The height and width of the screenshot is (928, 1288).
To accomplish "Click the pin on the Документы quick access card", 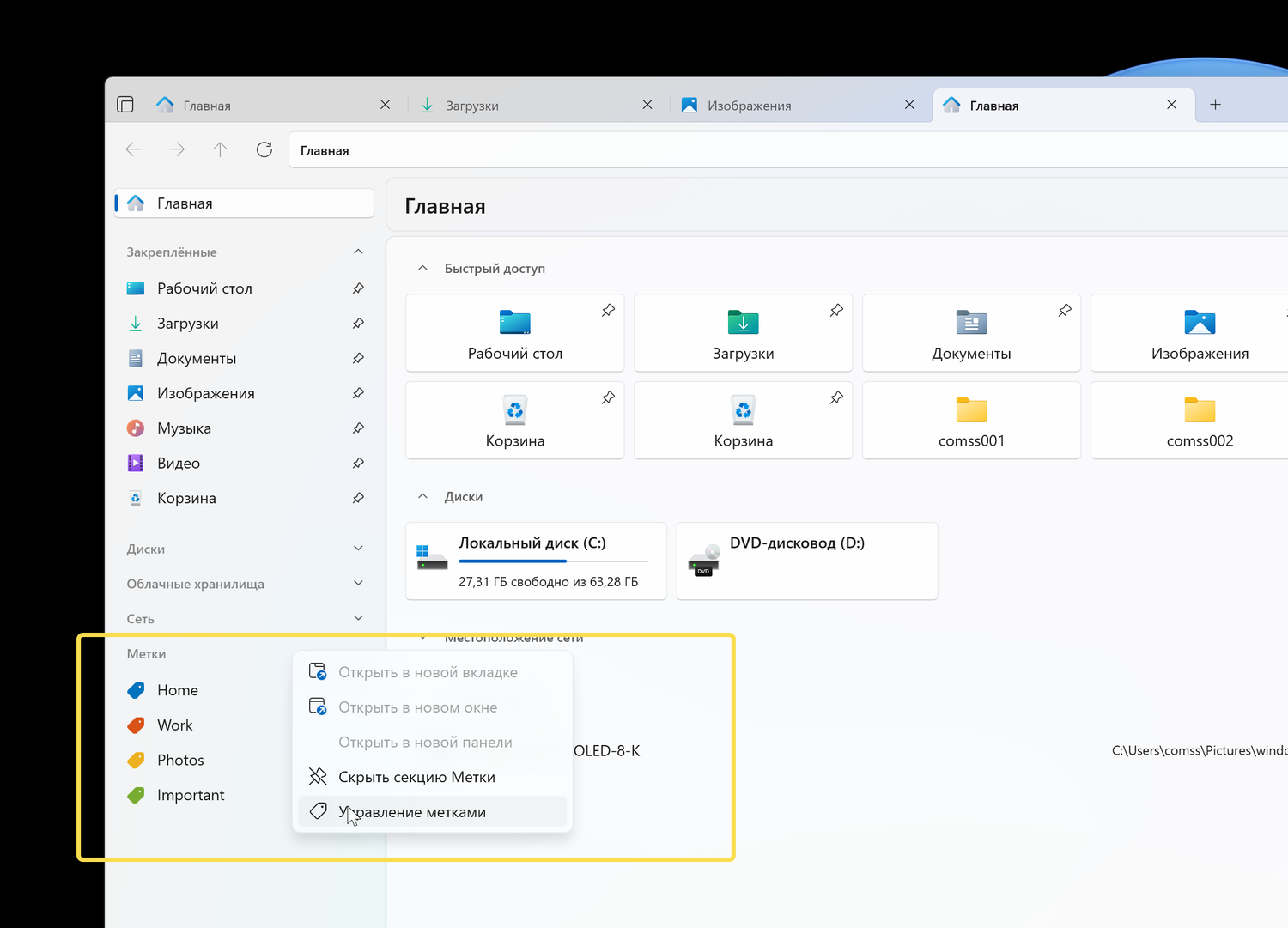I will click(1065, 311).
